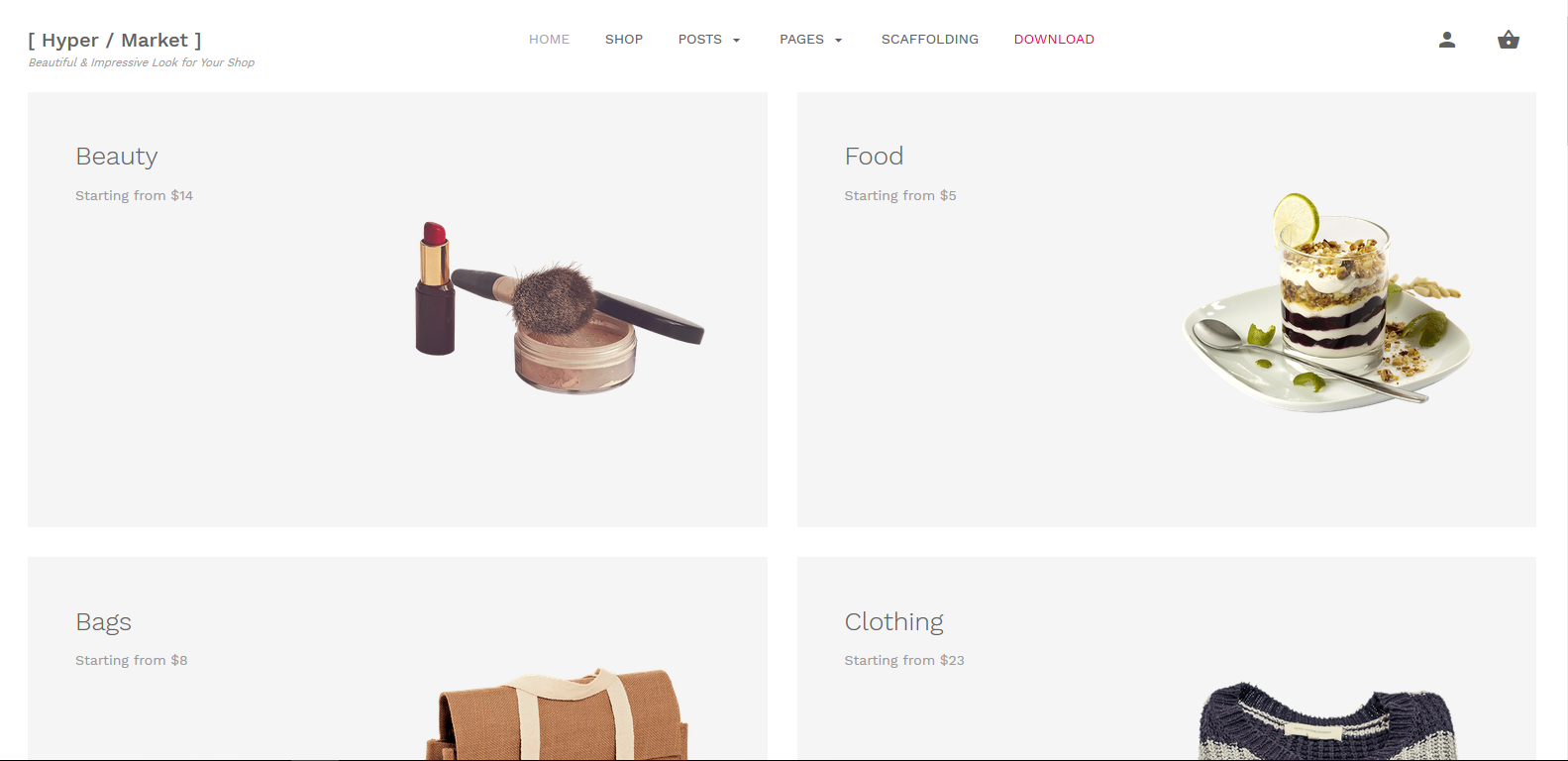
Task: Click the knitted sweater image
Action: pos(1327,721)
